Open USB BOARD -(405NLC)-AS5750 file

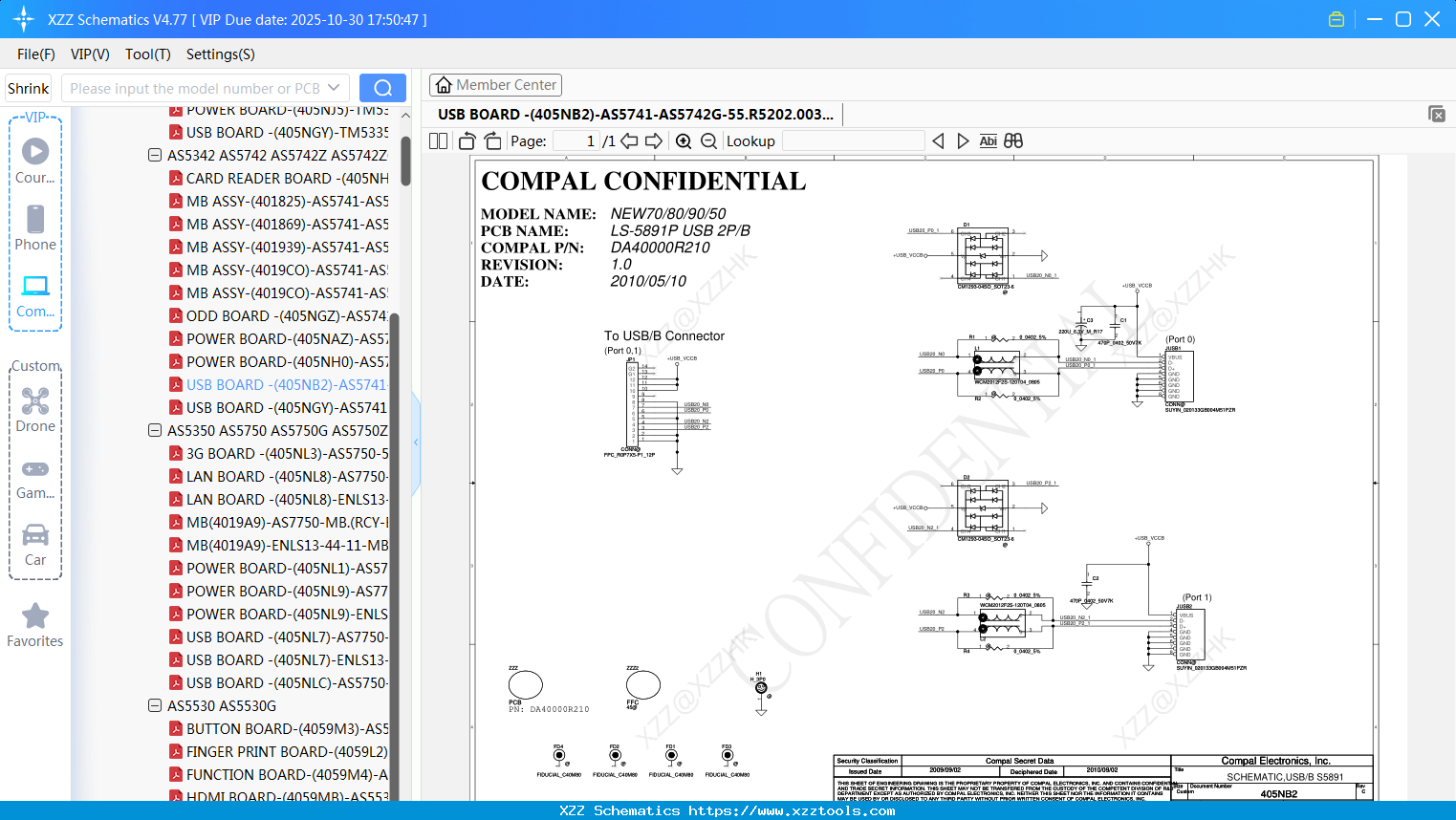279,682
